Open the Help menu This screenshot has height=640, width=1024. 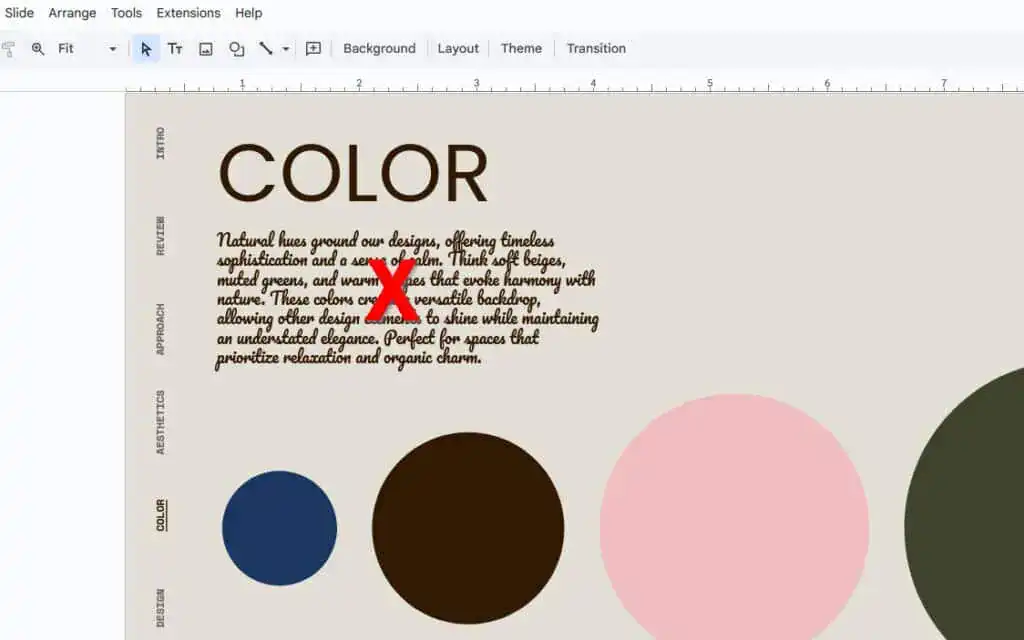pyautogui.click(x=248, y=13)
